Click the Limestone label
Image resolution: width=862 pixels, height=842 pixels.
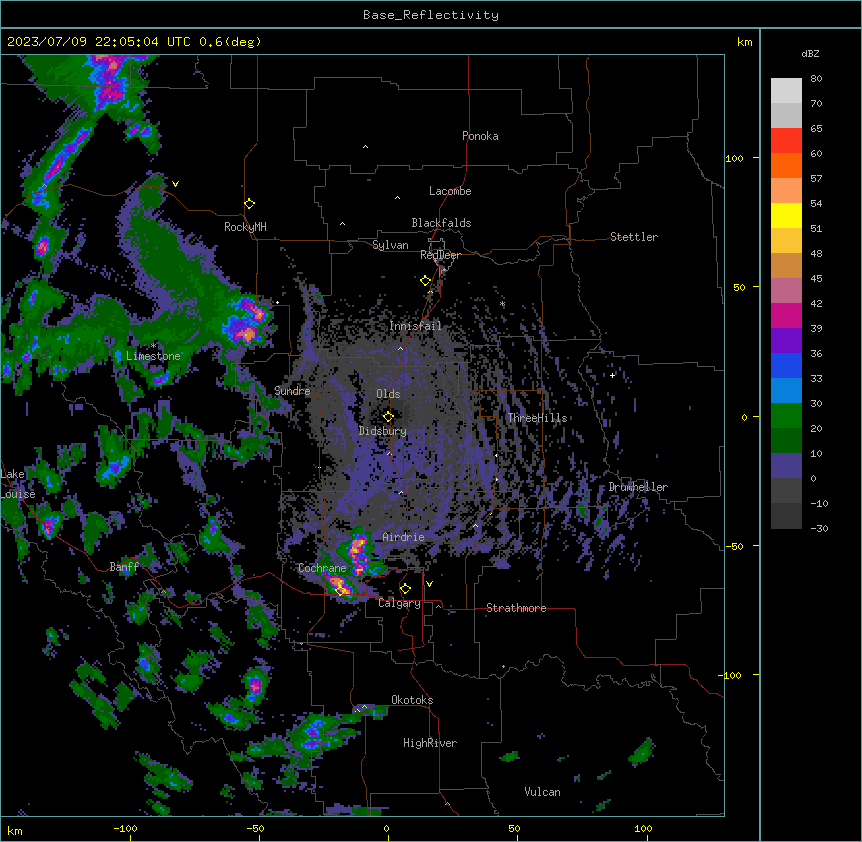pos(153,356)
